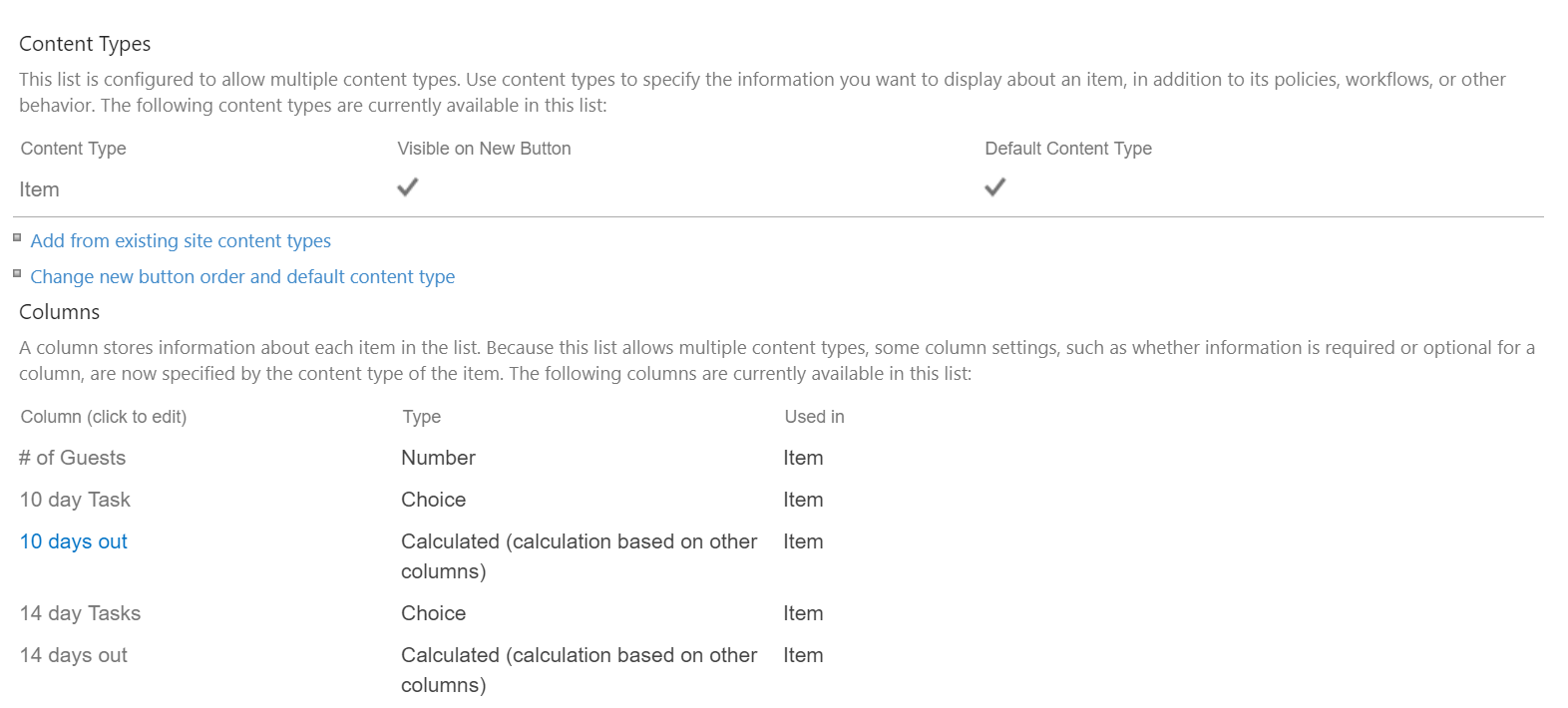Click the Visible on New Button checkmark for Item
The width and height of the screenshot is (1568, 708).
[407, 186]
